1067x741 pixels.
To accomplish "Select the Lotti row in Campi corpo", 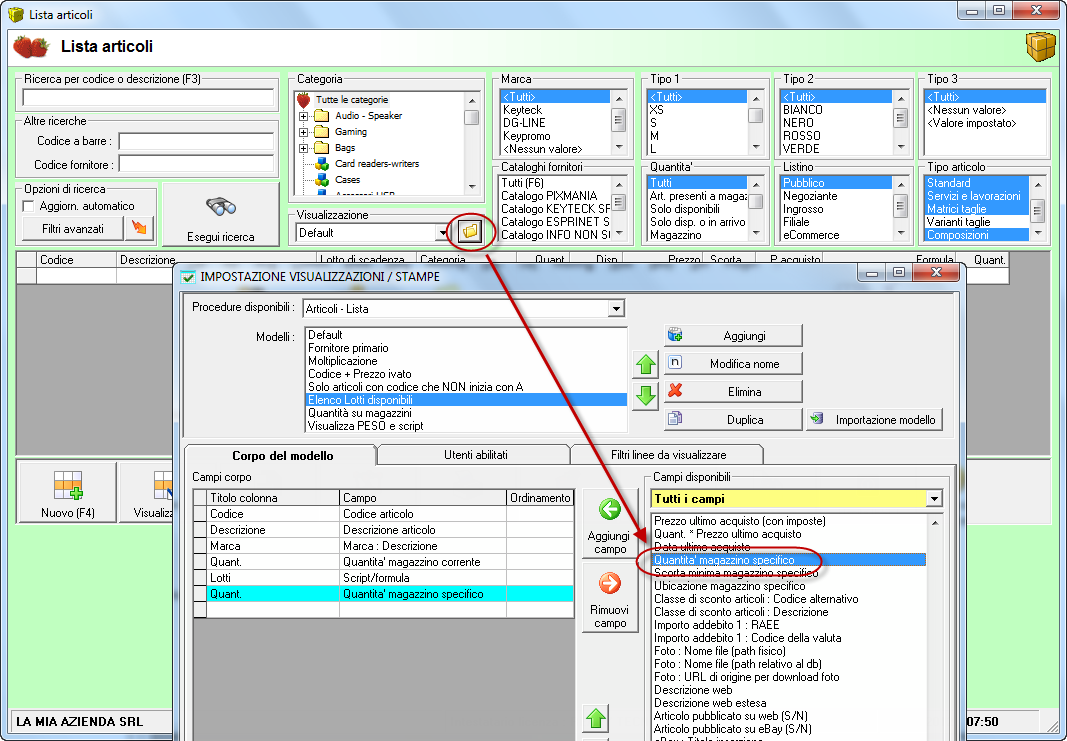I will click(x=384, y=578).
